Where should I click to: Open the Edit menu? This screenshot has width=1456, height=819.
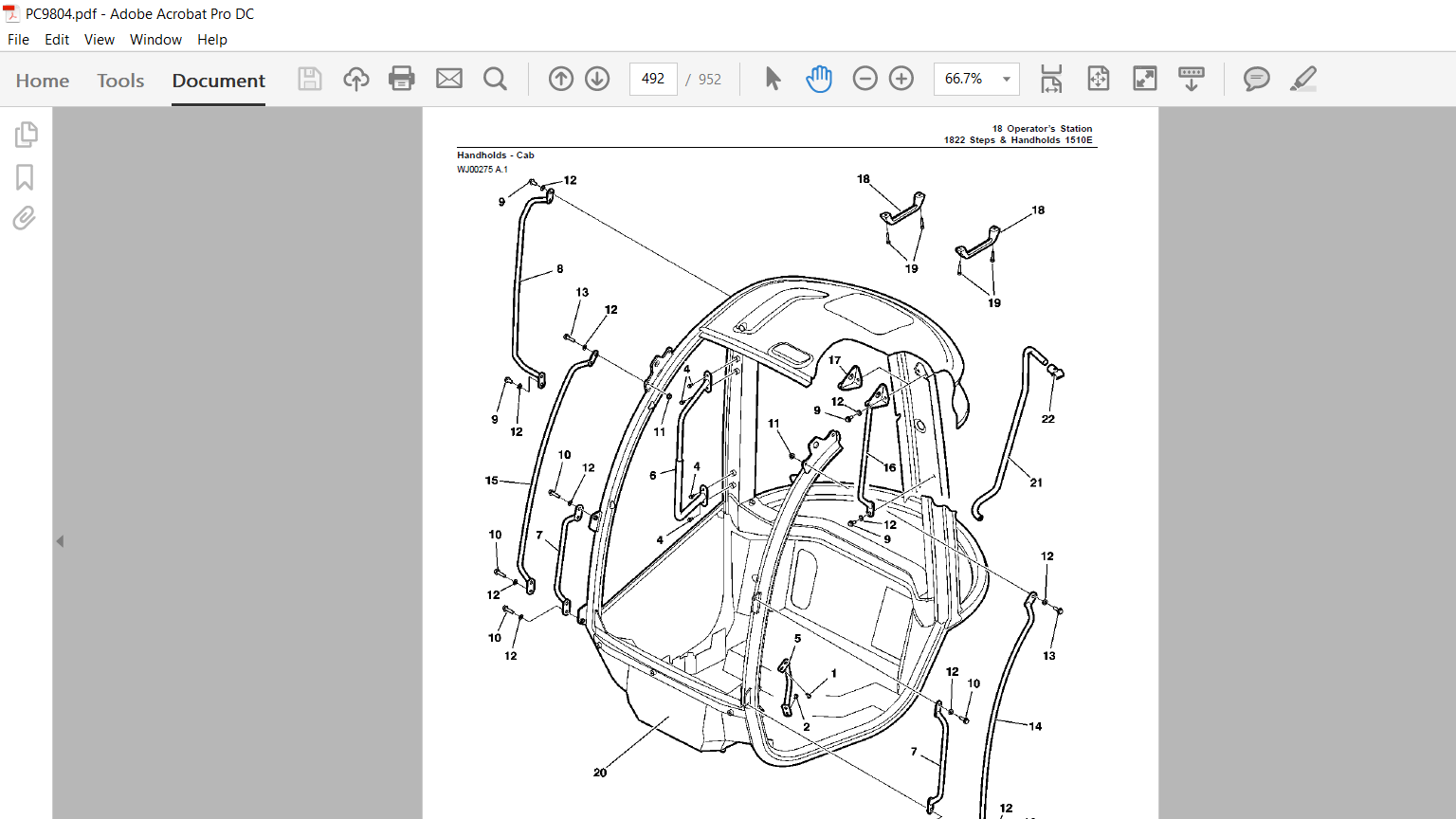point(57,40)
